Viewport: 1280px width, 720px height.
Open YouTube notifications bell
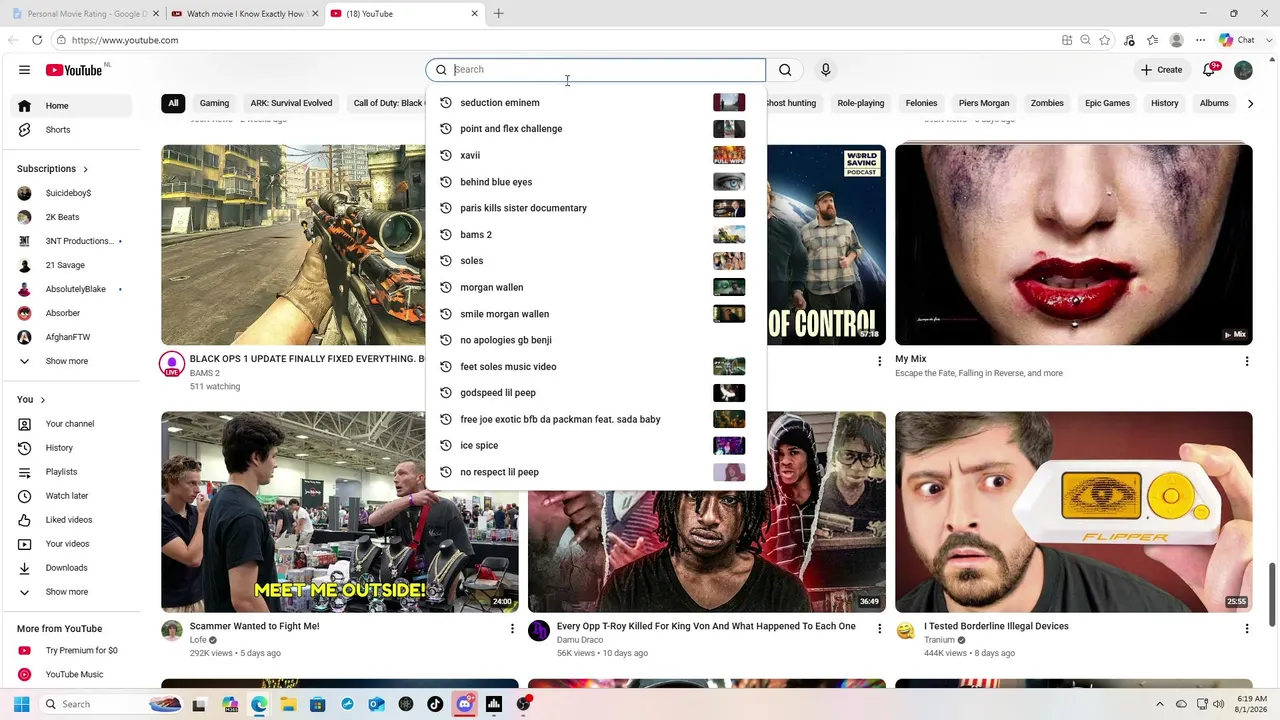(x=1209, y=70)
